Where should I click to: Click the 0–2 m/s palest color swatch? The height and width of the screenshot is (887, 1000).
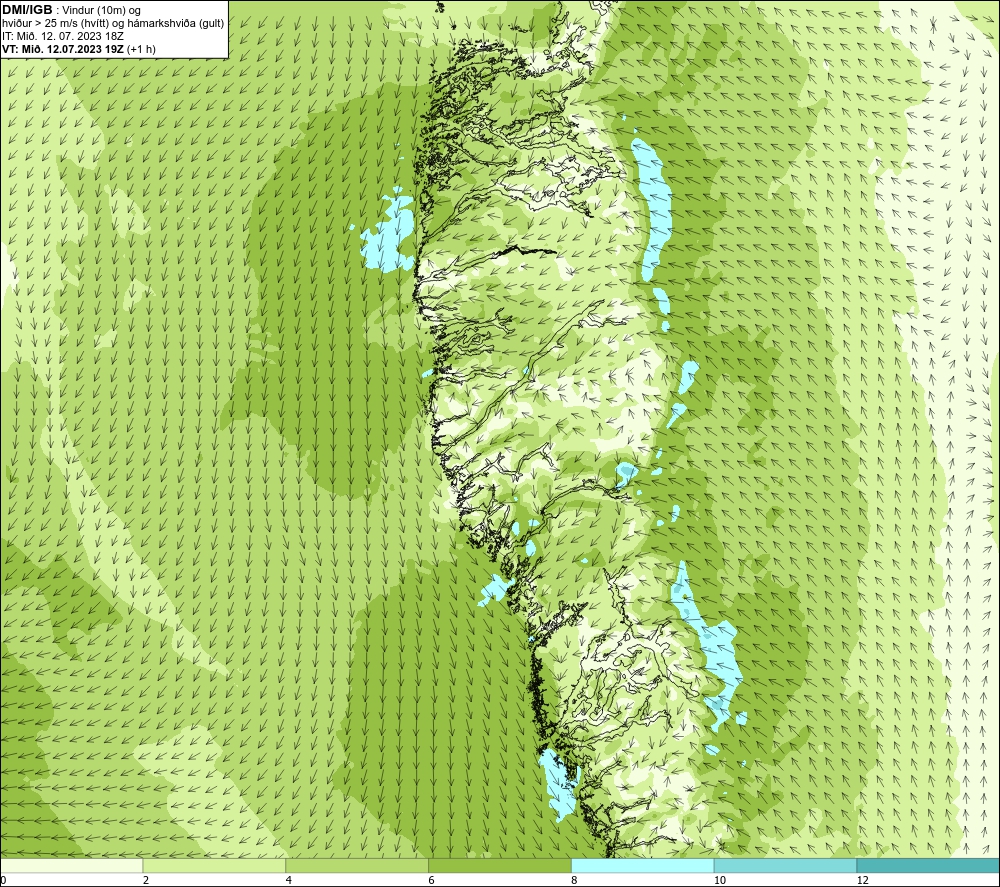[x=71, y=865]
